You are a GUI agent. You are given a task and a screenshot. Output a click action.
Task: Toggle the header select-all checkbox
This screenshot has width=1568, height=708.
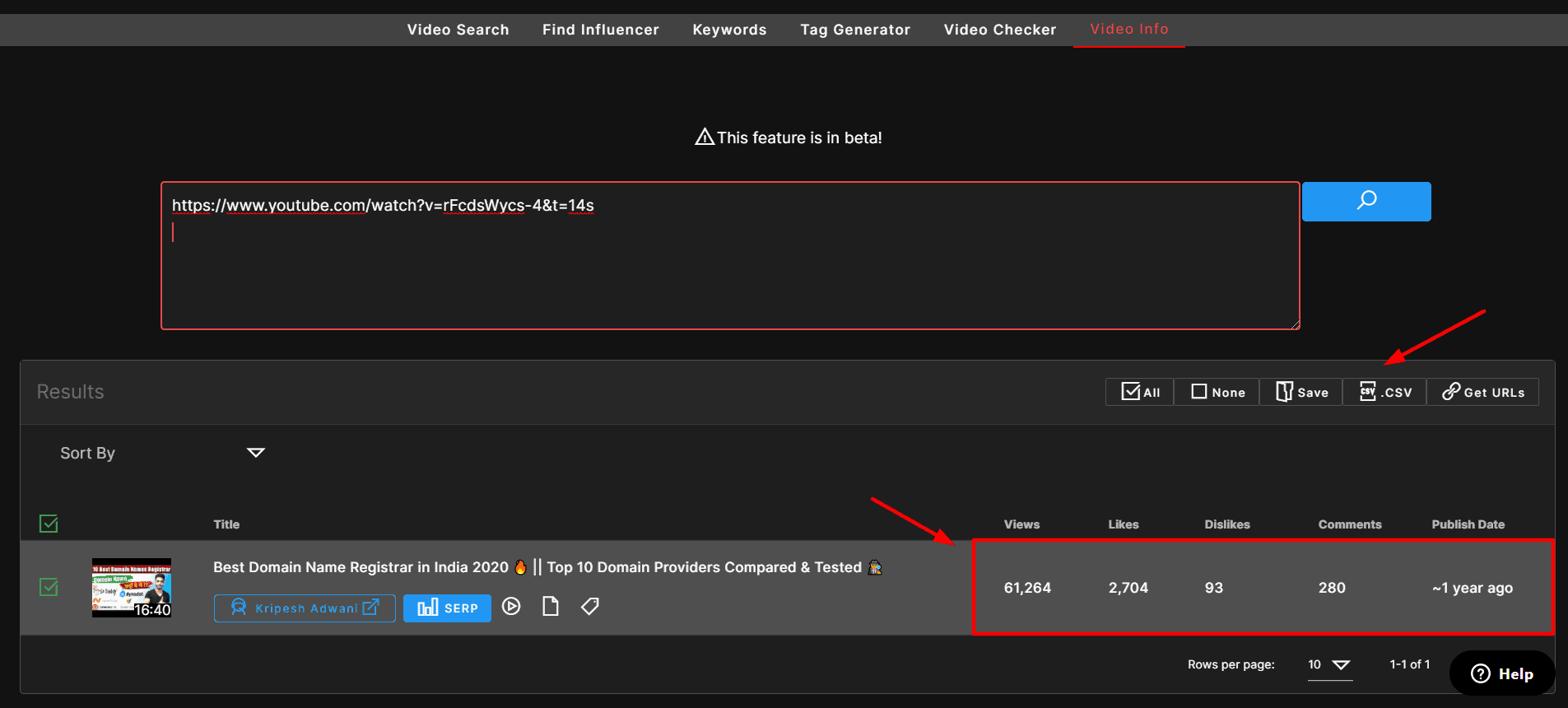click(x=49, y=524)
